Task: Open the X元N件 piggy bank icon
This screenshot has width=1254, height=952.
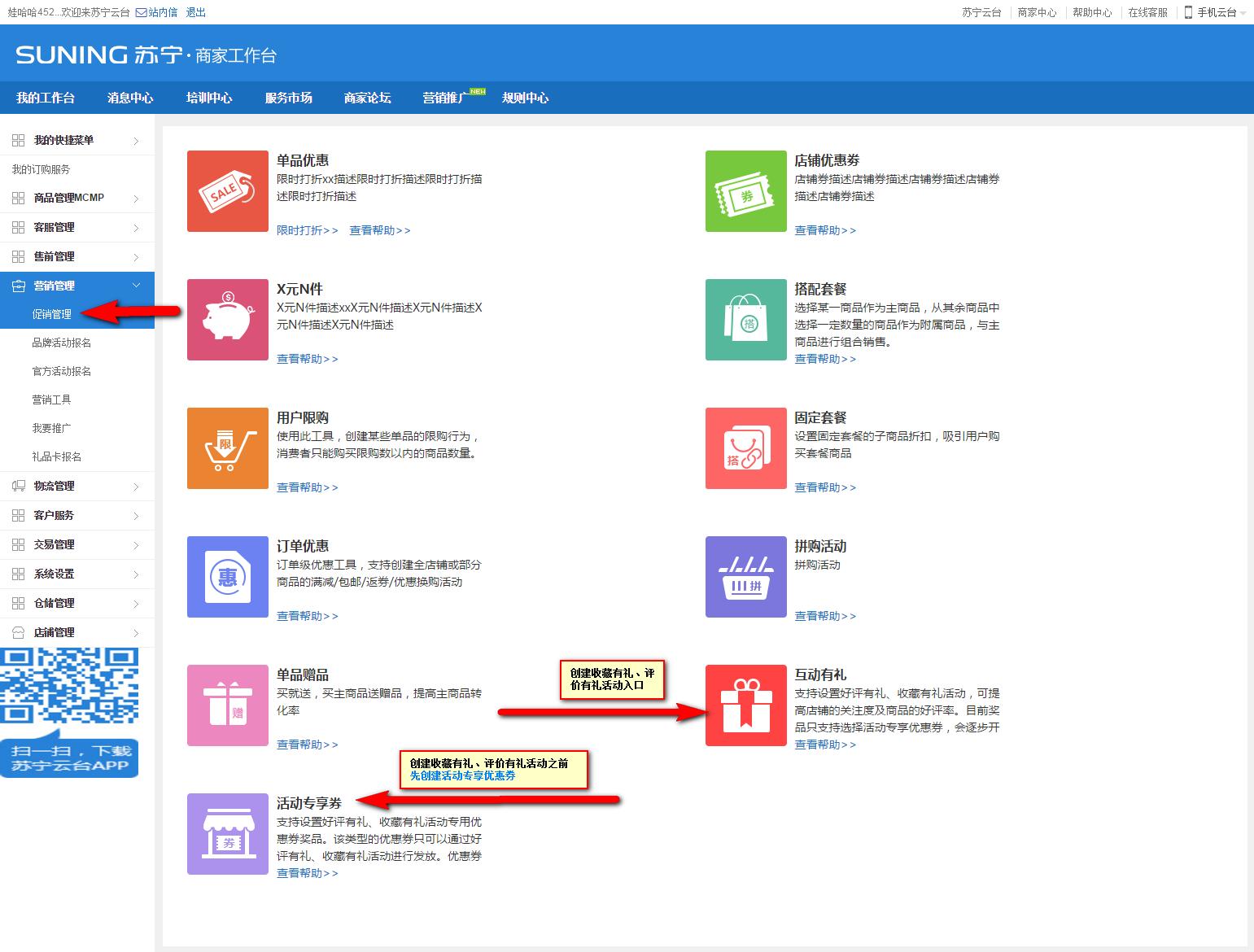Action: 228,320
